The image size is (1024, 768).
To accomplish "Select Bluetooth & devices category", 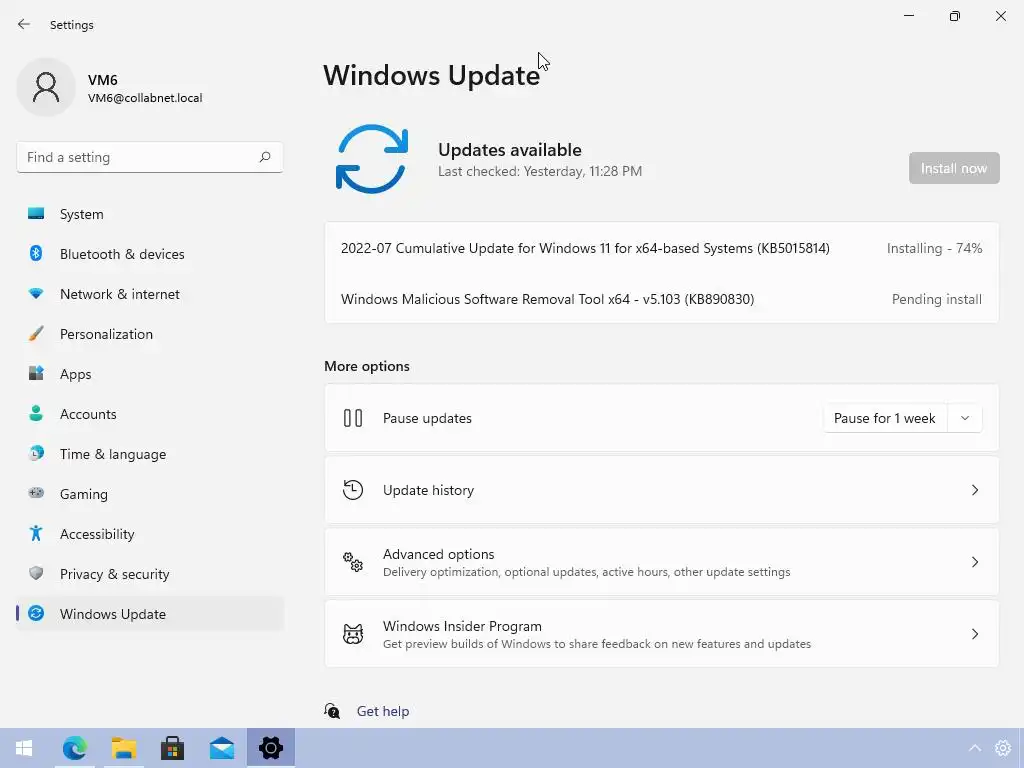I will point(150,254).
